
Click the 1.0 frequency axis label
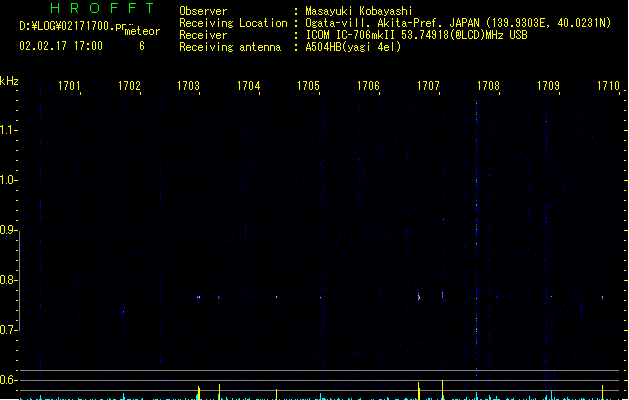coord(8,180)
